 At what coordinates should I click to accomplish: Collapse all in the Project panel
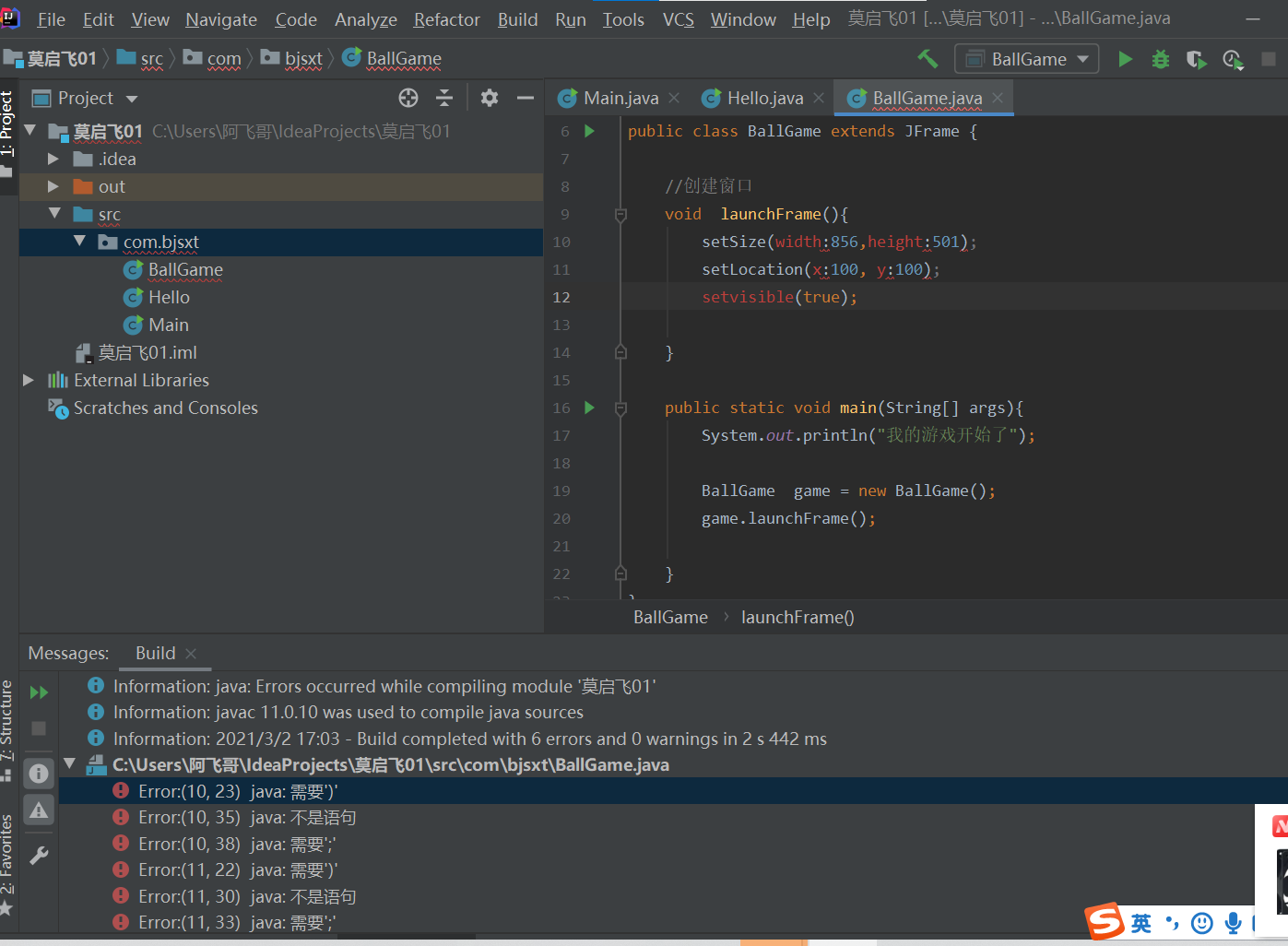click(x=444, y=98)
